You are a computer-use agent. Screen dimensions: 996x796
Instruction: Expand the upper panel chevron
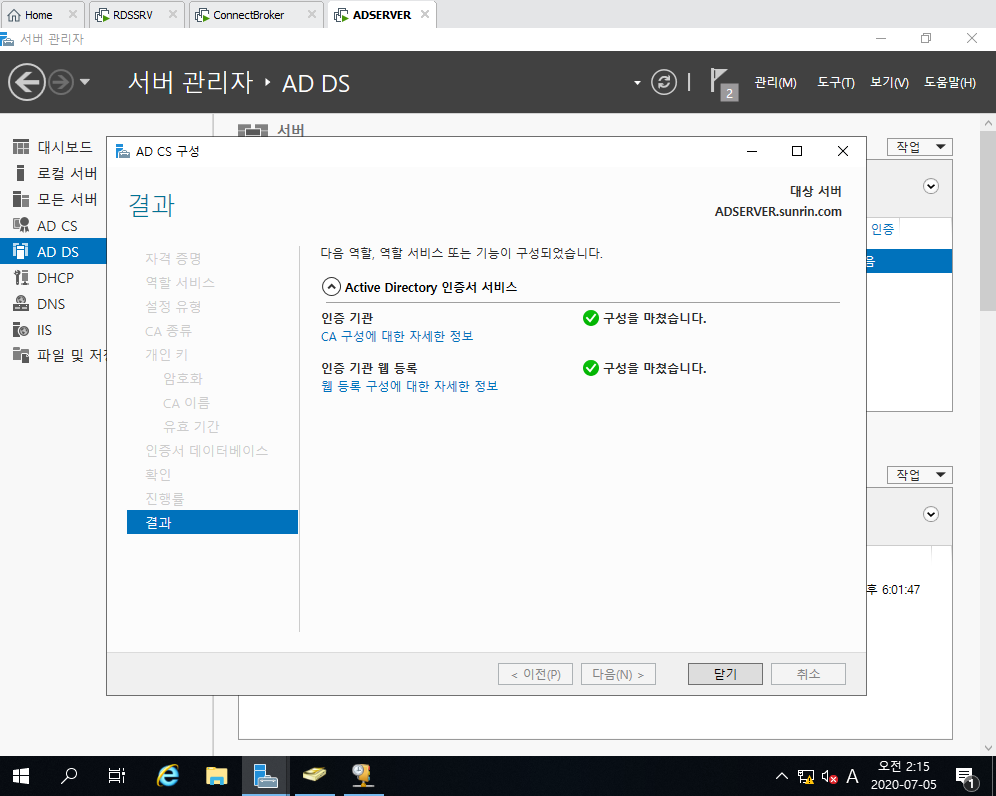tap(931, 186)
